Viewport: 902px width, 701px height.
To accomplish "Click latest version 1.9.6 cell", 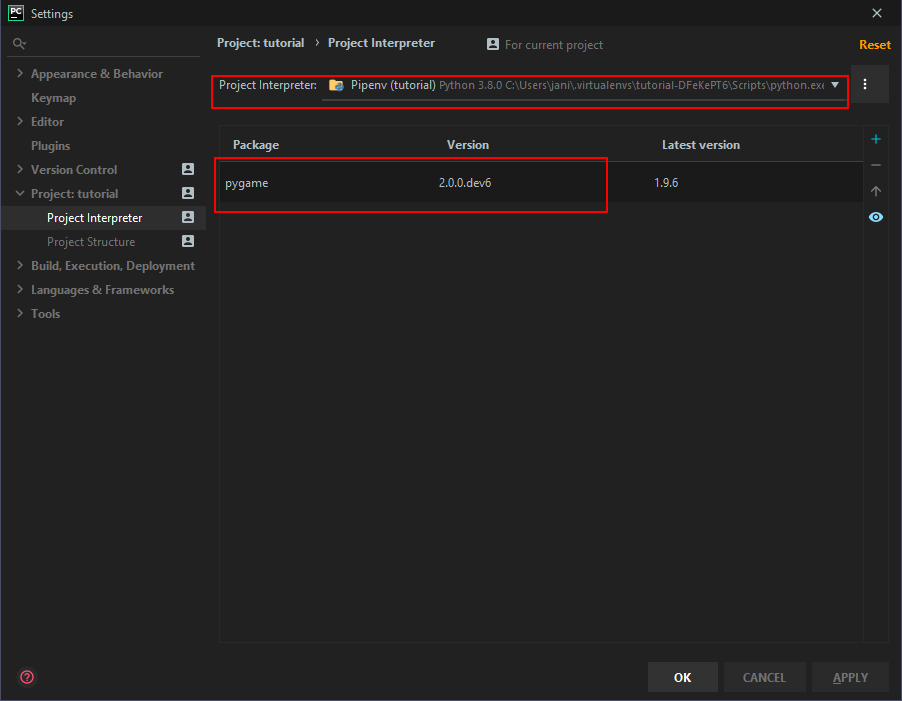I will click(666, 183).
